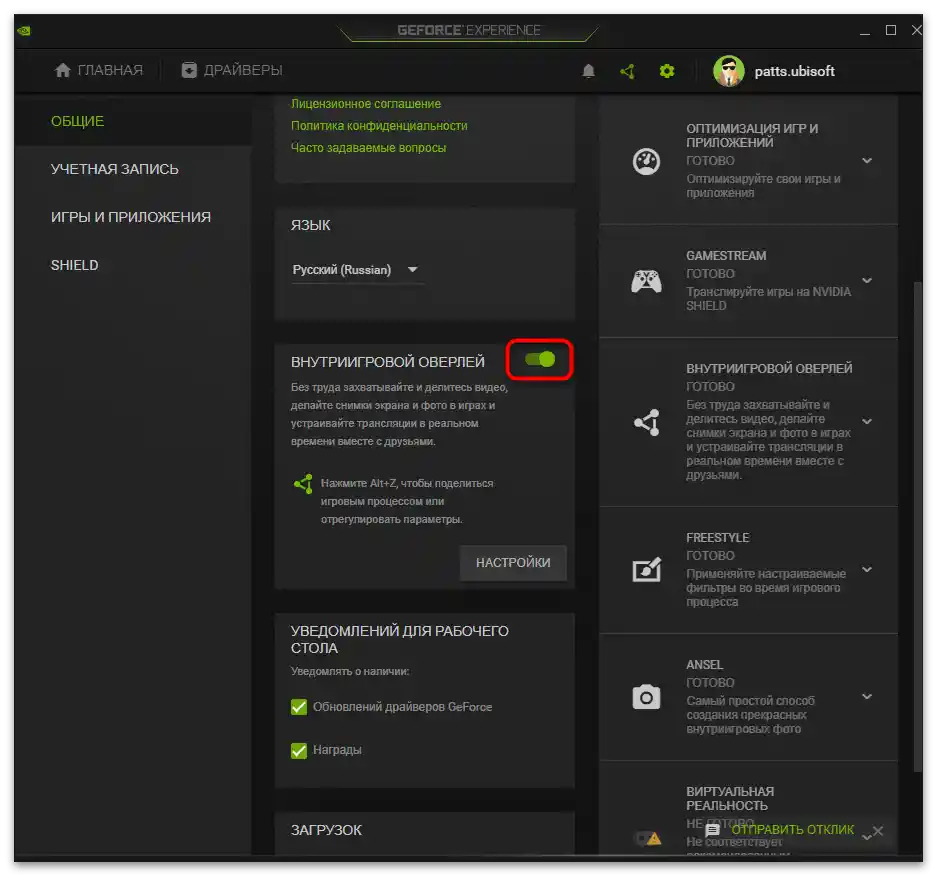Click the Уведомлять о наличии label
The width and height of the screenshot is (937, 876).
tap(350, 672)
